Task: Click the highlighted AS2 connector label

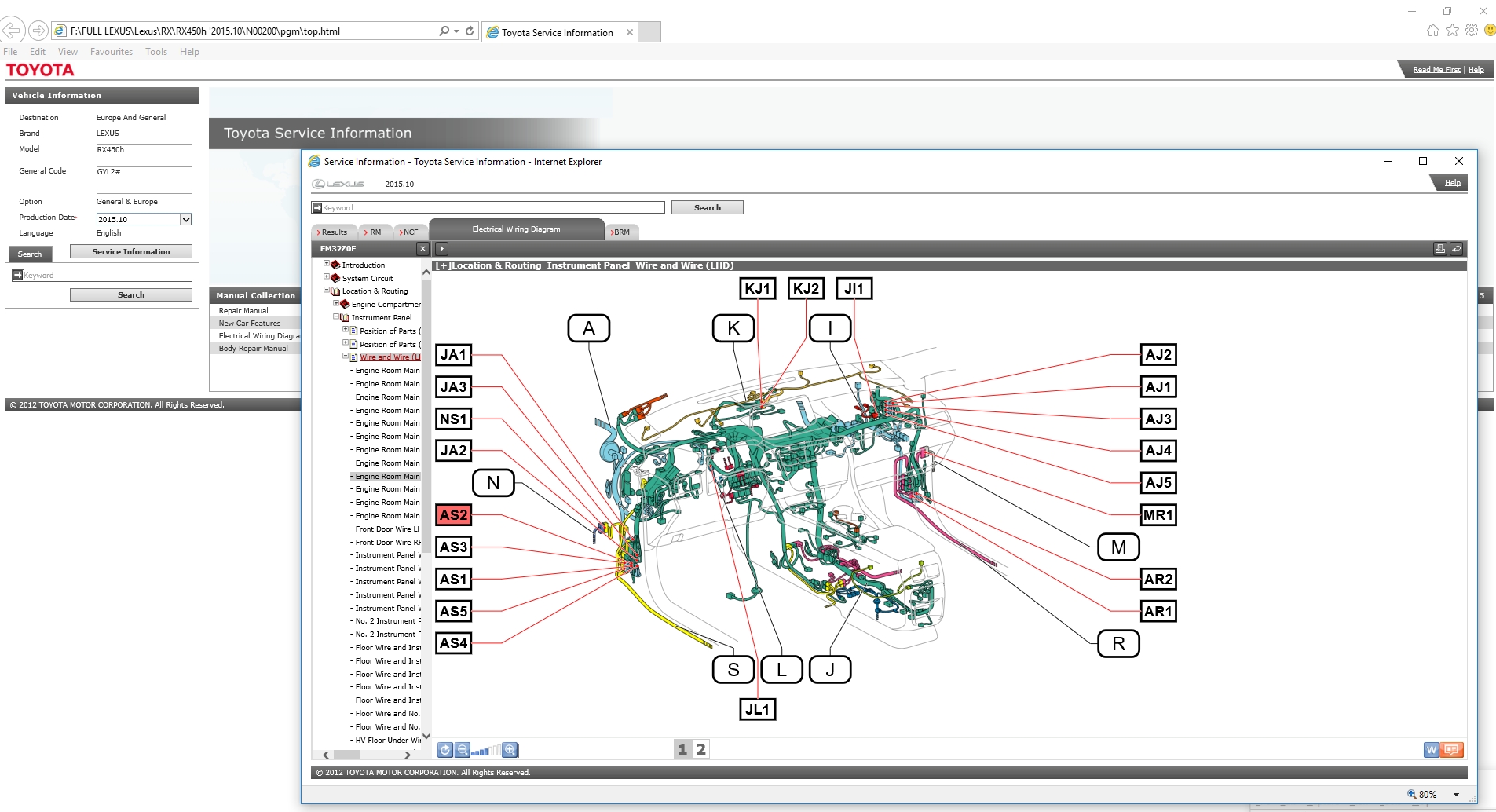Action: coord(454,515)
